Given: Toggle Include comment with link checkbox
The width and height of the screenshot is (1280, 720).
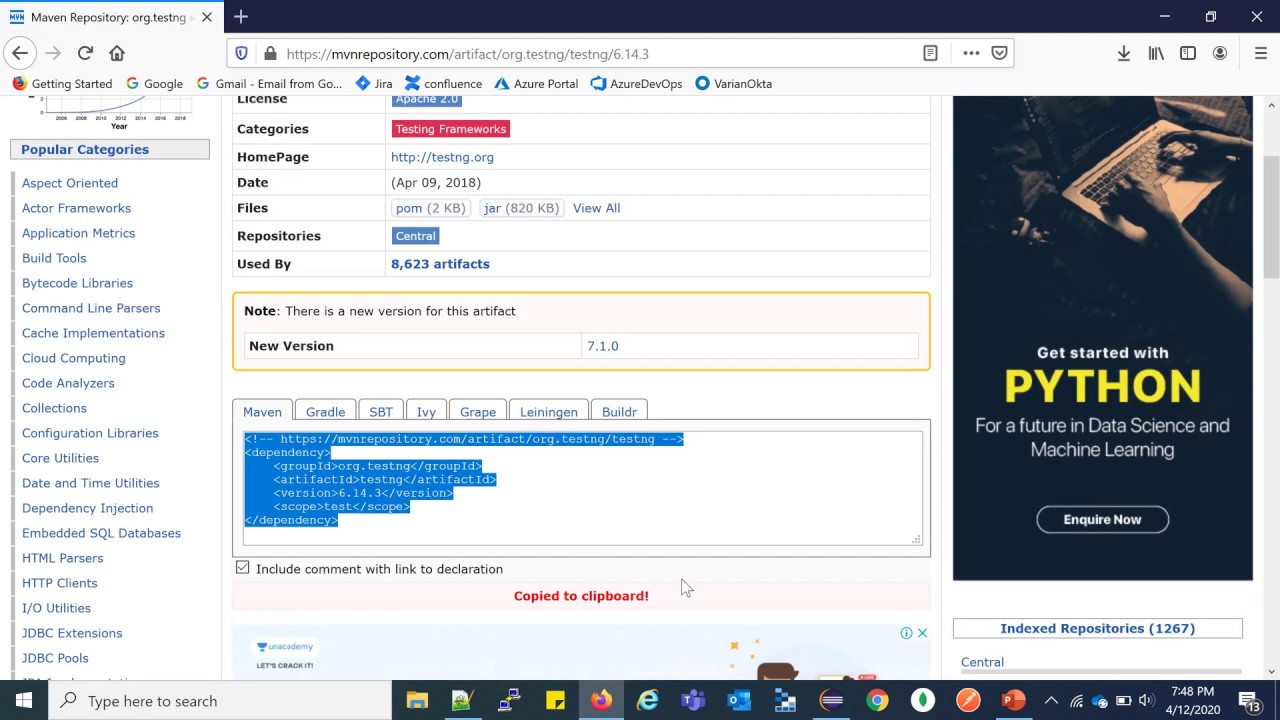Looking at the screenshot, I should click(242, 568).
